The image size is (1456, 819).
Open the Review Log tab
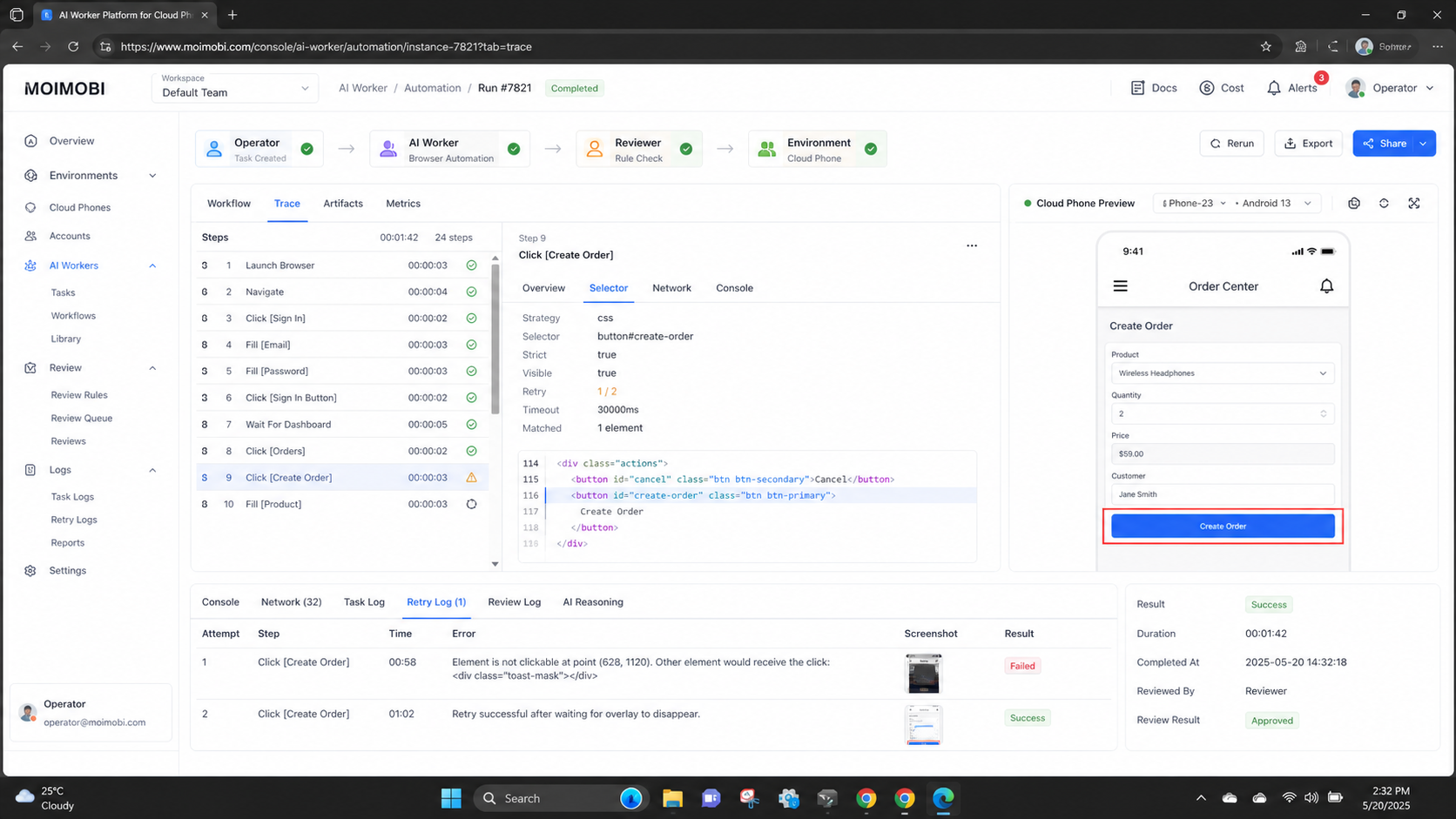click(514, 602)
